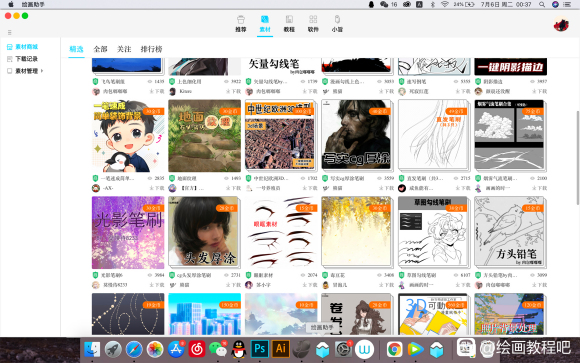Download the 草图勾线笔刷 material
This screenshot has height=363, width=580.
pyautogui.click(x=463, y=285)
